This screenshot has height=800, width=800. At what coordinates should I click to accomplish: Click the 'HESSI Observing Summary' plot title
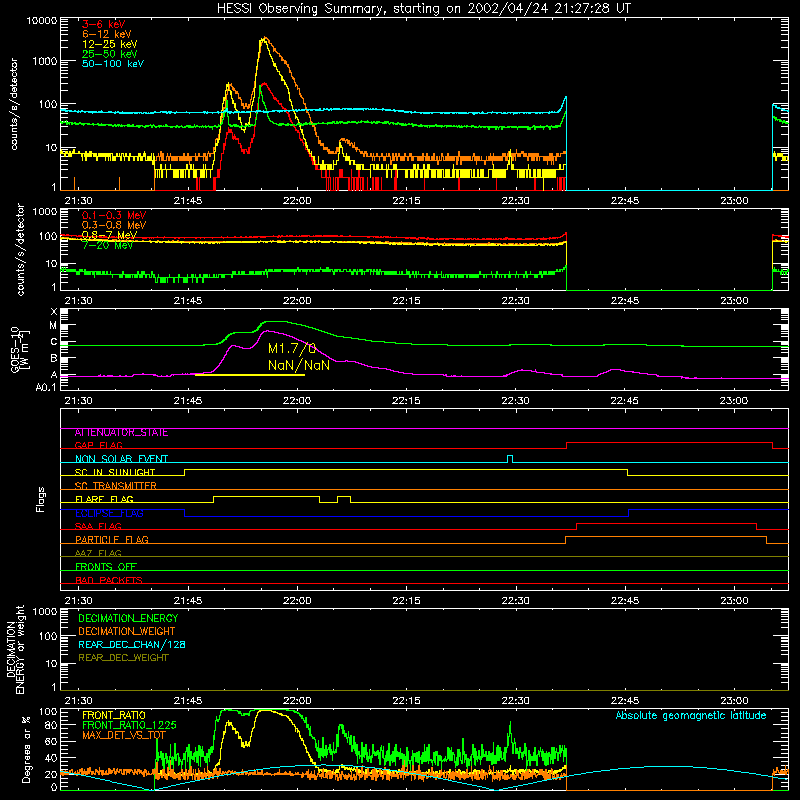(423, 9)
